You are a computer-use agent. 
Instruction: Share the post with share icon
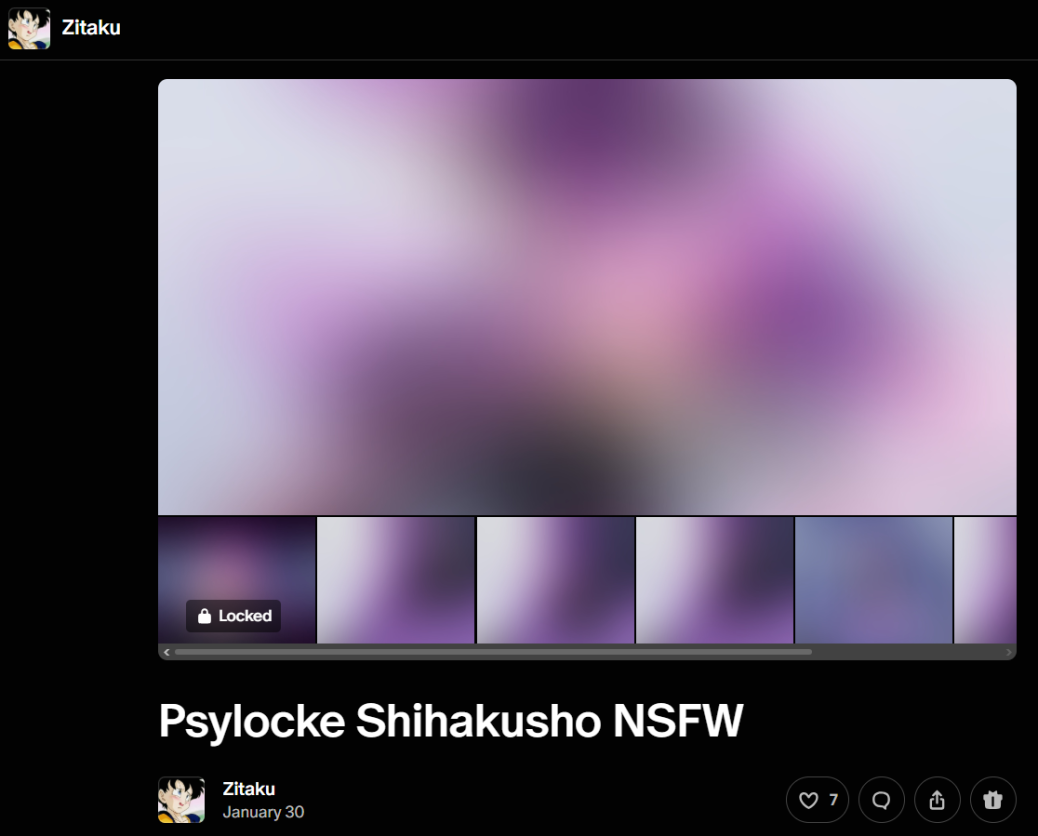click(x=937, y=800)
